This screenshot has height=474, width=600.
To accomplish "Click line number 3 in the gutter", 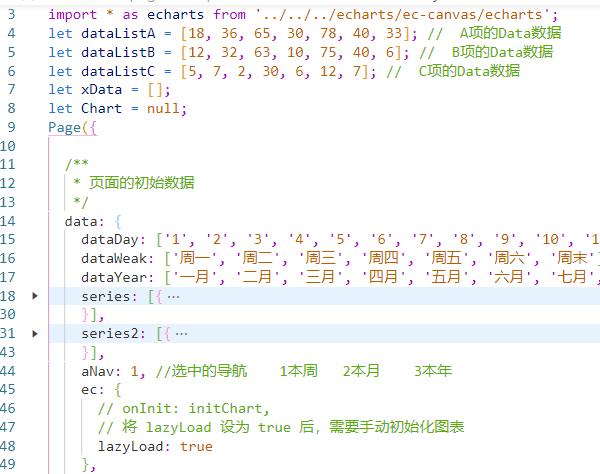I will (x=11, y=15).
